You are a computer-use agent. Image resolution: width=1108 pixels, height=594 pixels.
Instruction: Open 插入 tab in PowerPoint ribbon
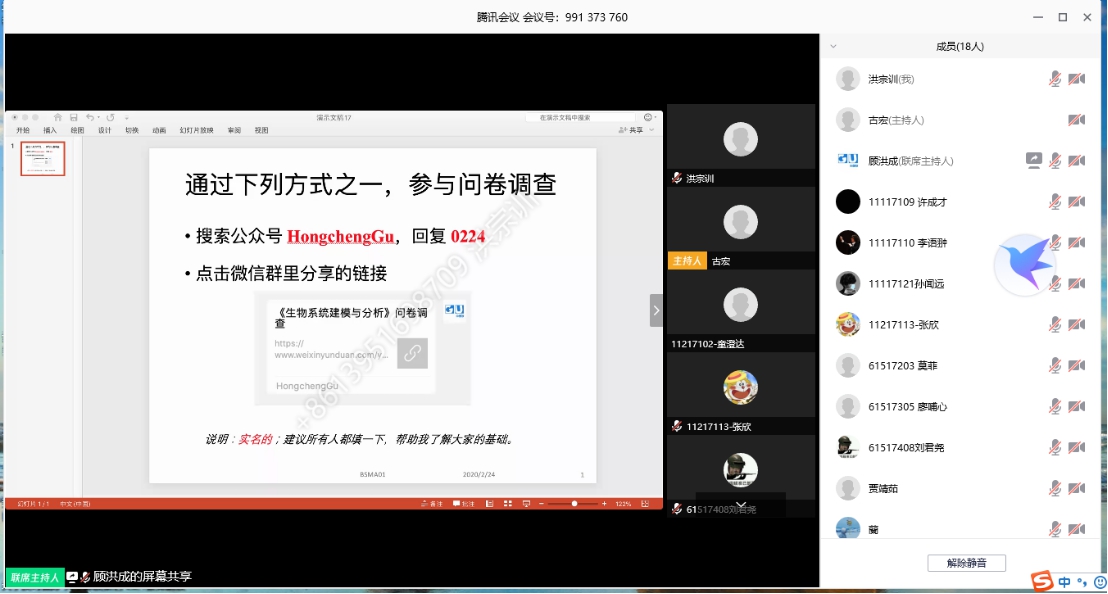tap(50, 130)
